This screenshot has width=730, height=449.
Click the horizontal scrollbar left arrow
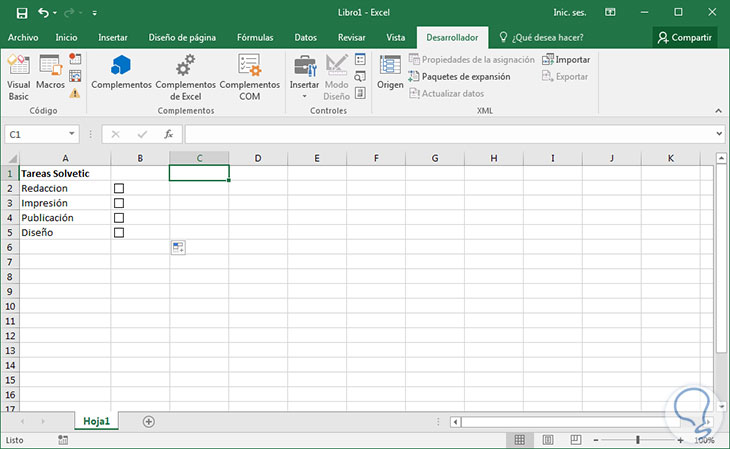point(455,422)
